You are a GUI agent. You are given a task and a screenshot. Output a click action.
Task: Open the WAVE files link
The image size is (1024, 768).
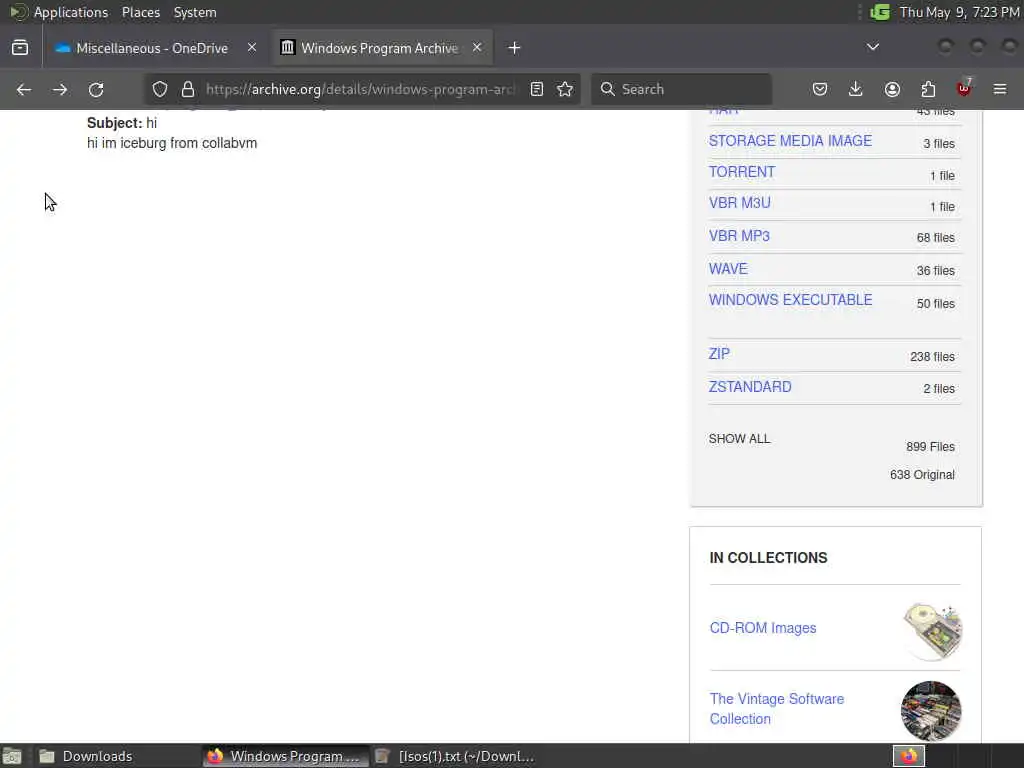[728, 269]
